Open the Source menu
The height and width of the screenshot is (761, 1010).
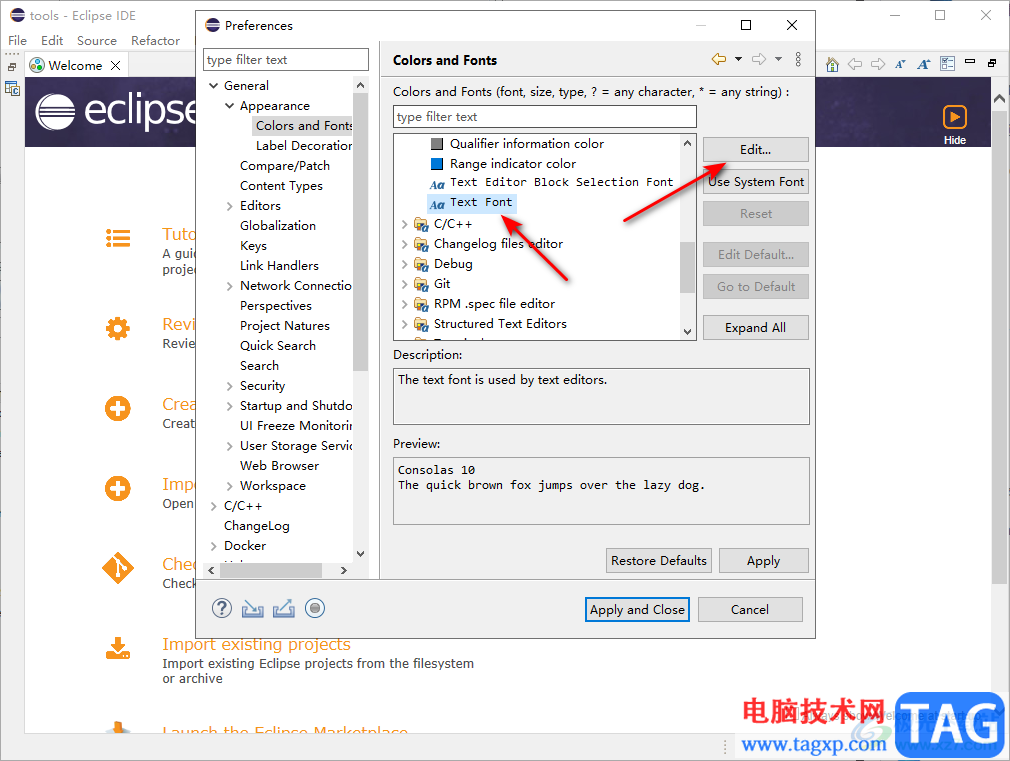[97, 40]
